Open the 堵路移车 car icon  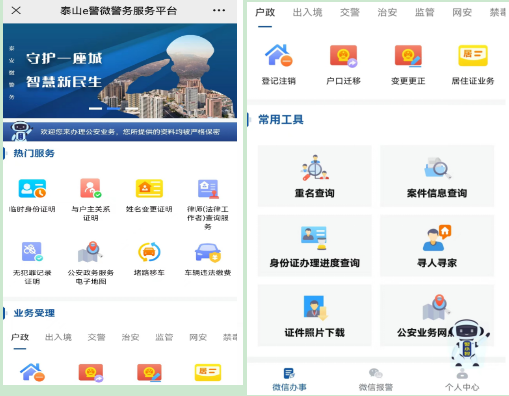[x=149, y=252]
